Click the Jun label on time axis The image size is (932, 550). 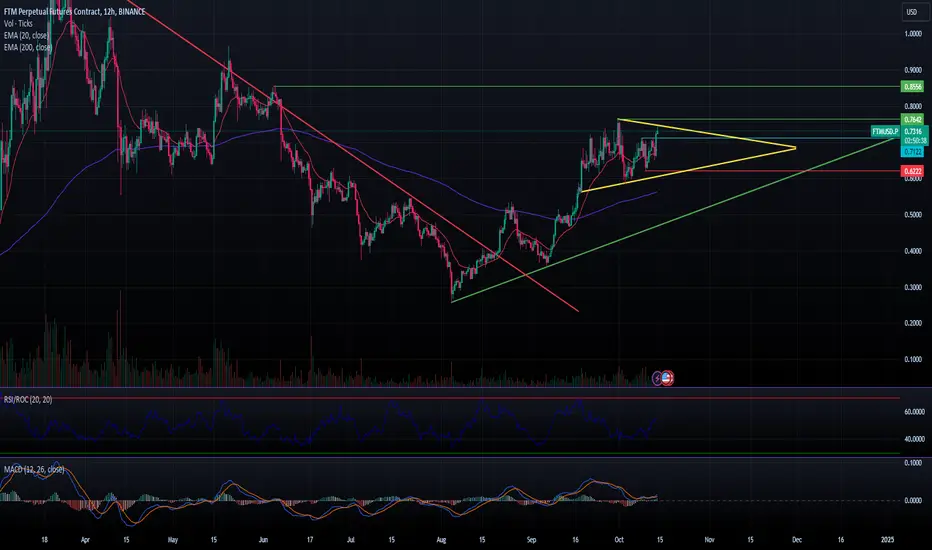[263, 540]
